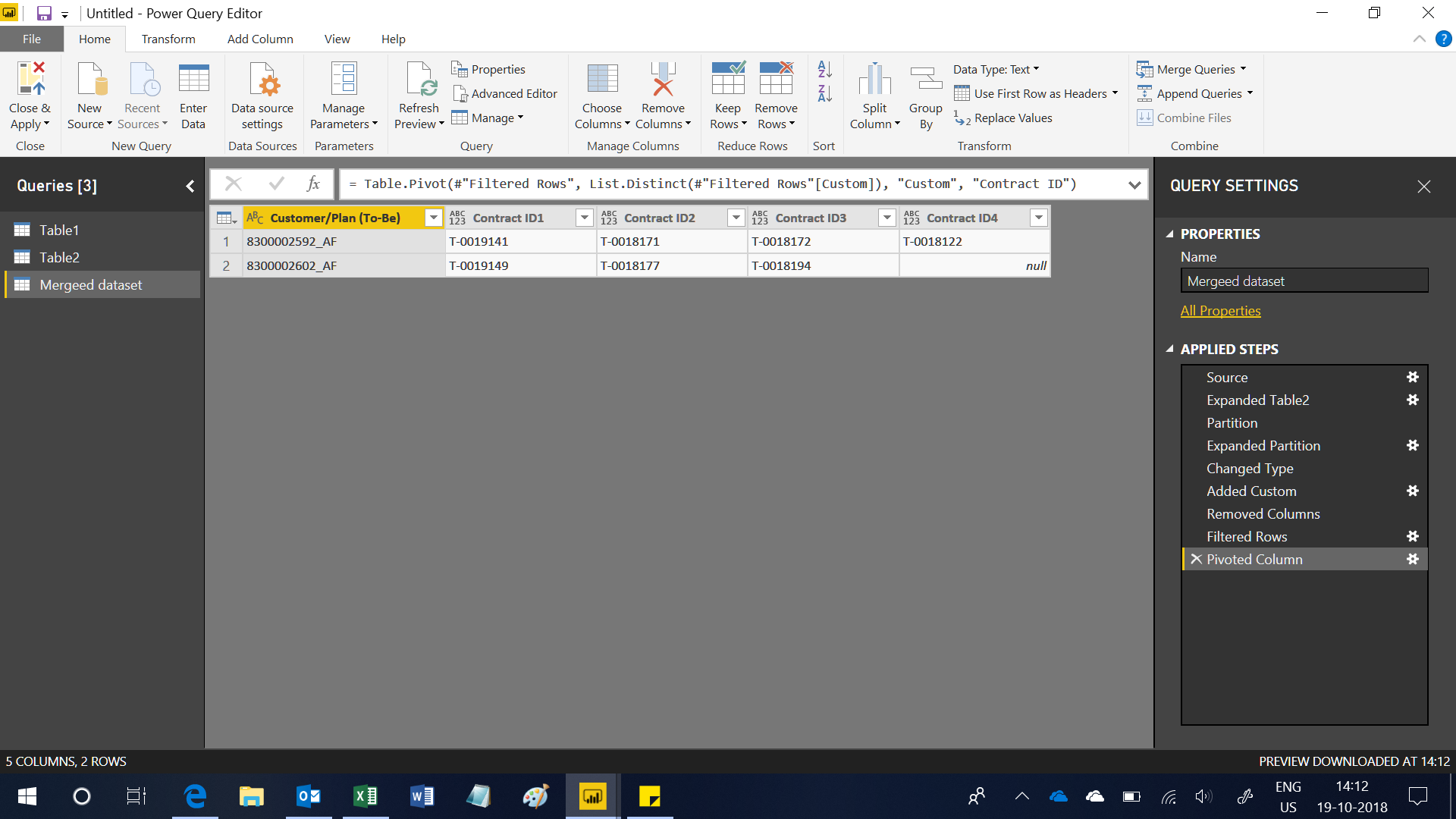Click the Group By icon
Image resolution: width=1456 pixels, height=819 pixels.
pos(926,79)
